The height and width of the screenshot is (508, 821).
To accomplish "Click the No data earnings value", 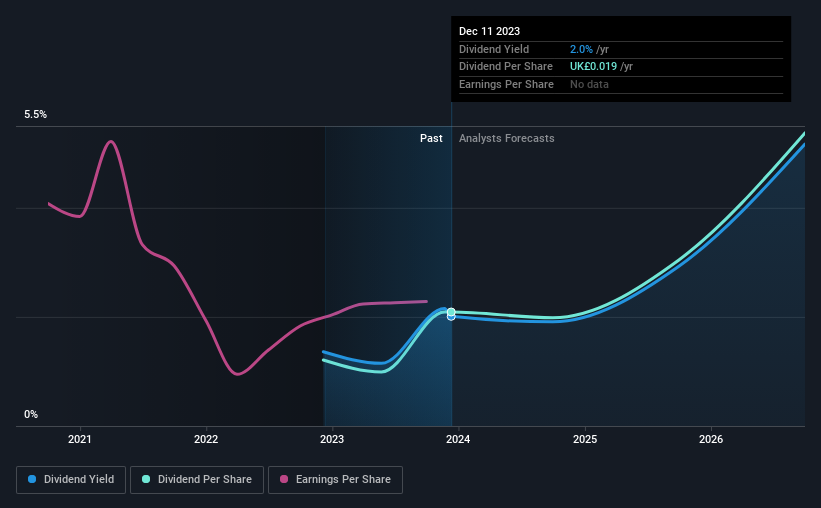I will 589,84.
